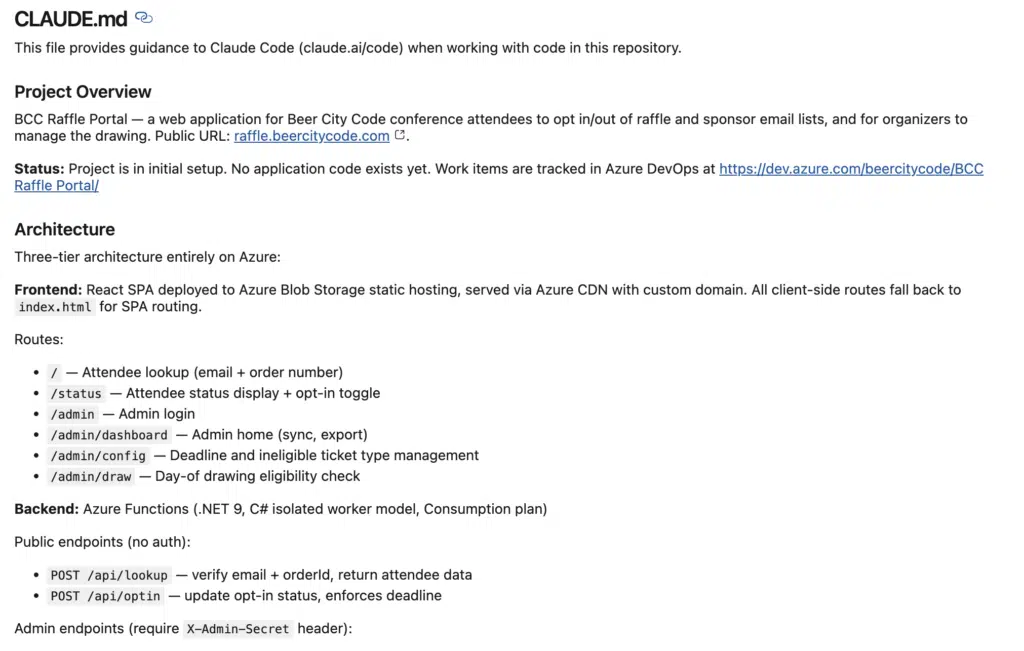Click the X-Admin-Secret header code
Screen dimensions: 1024x651
click(238, 630)
